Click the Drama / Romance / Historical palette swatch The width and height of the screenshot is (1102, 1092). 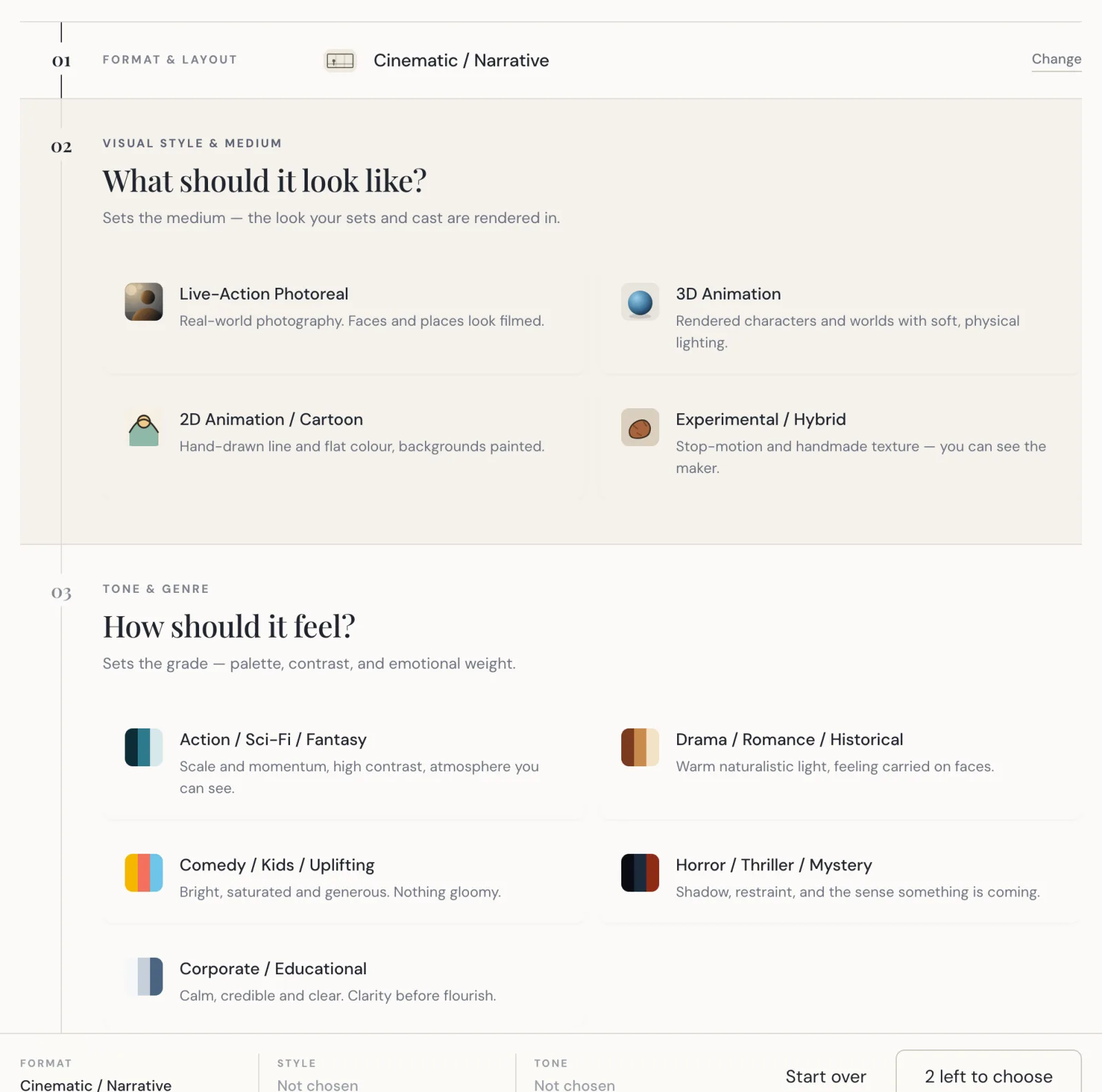tap(640, 747)
